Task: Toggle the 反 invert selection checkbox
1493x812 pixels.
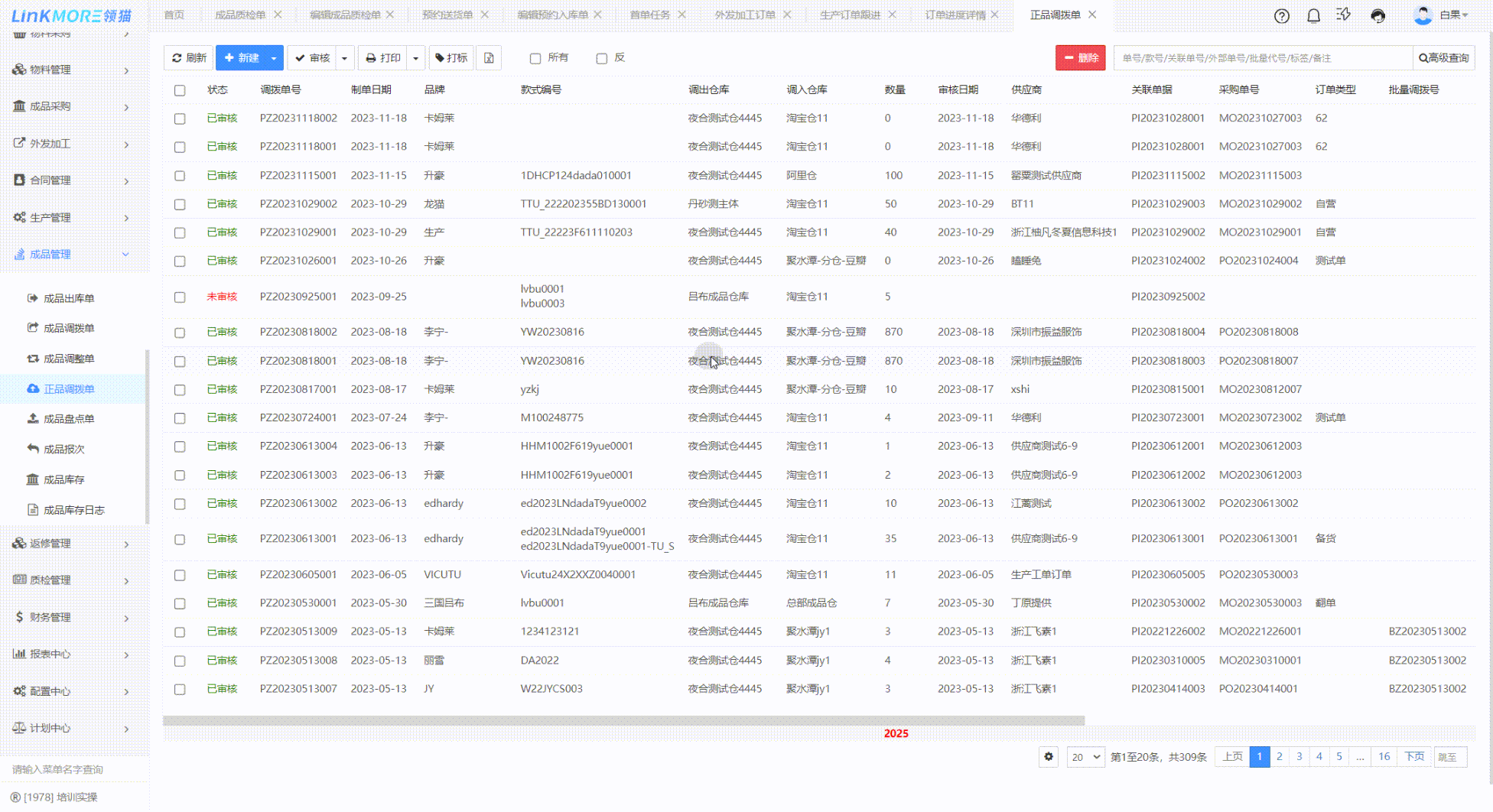Action: (602, 59)
